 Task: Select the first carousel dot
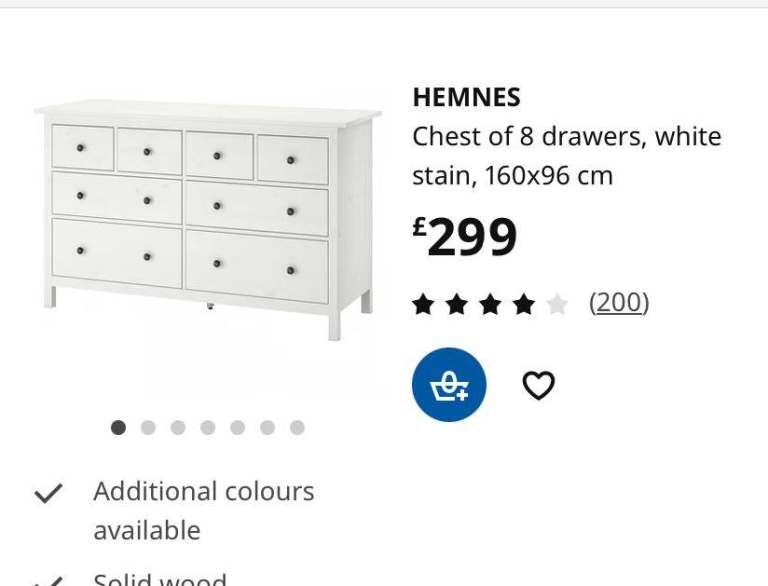[x=118, y=427]
